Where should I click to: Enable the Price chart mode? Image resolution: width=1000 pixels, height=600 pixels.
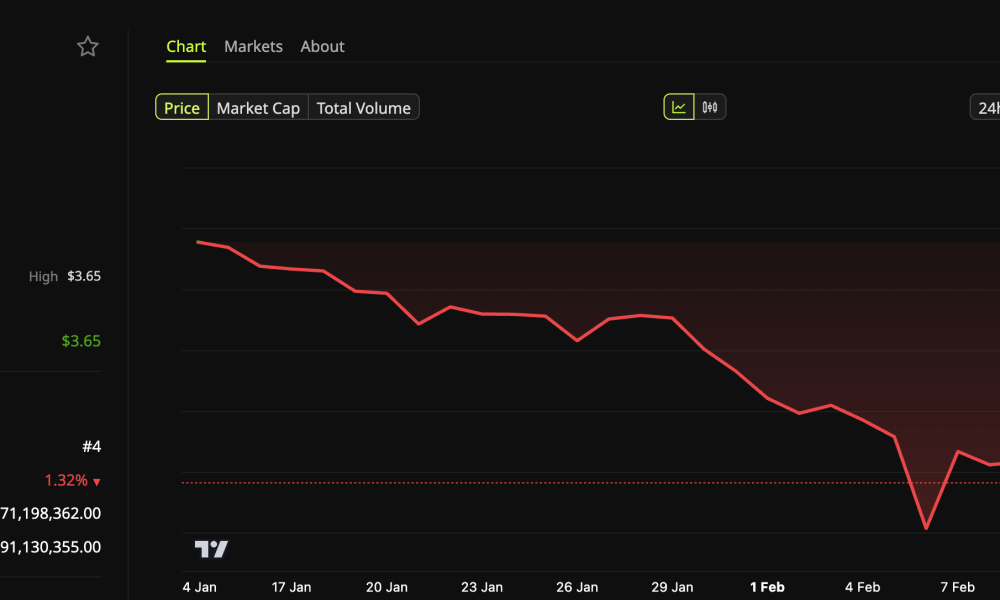181,107
